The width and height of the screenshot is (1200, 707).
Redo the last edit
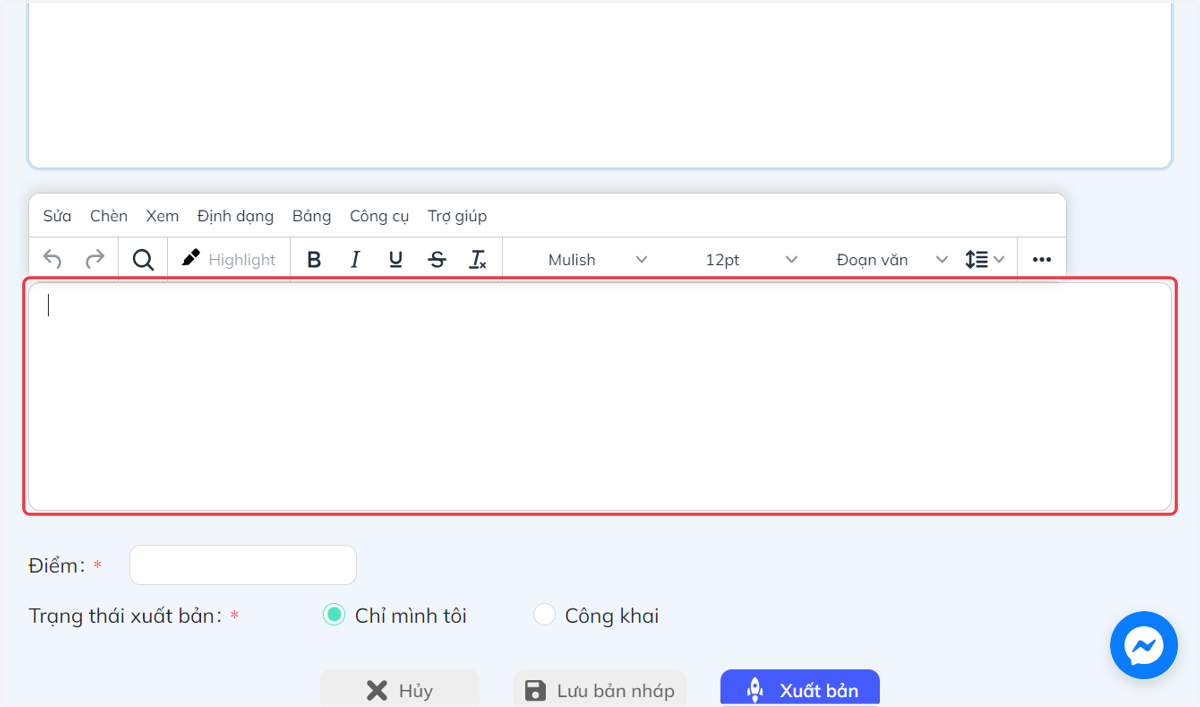click(95, 260)
